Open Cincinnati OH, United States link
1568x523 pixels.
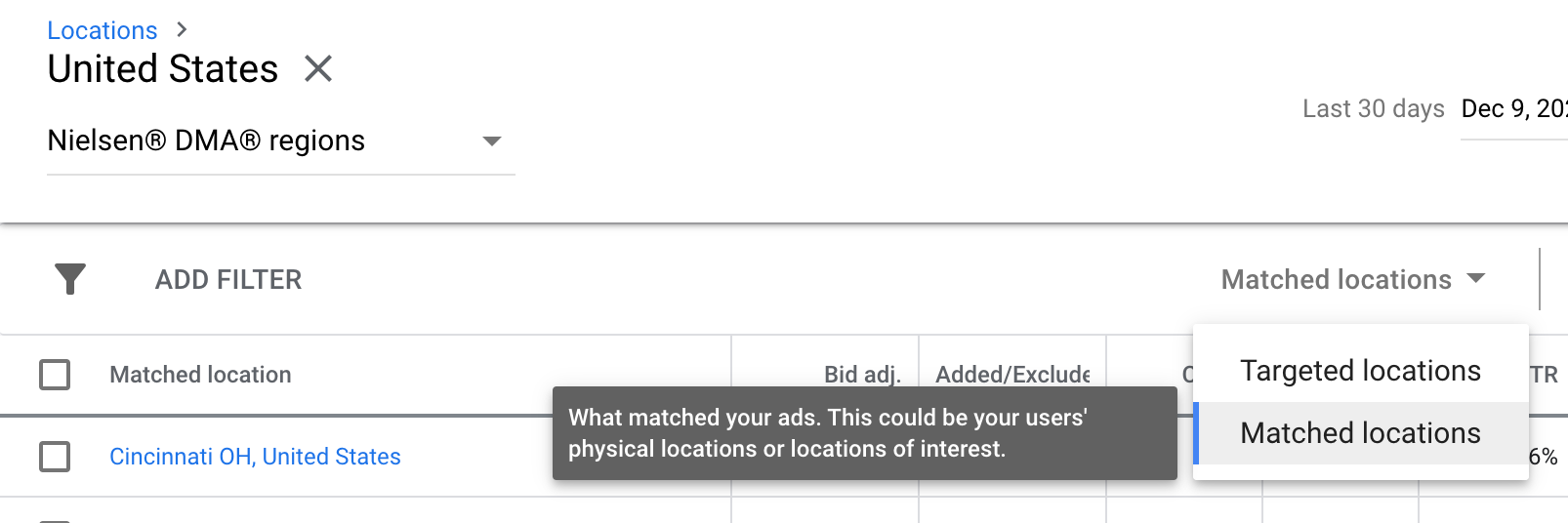click(255, 457)
